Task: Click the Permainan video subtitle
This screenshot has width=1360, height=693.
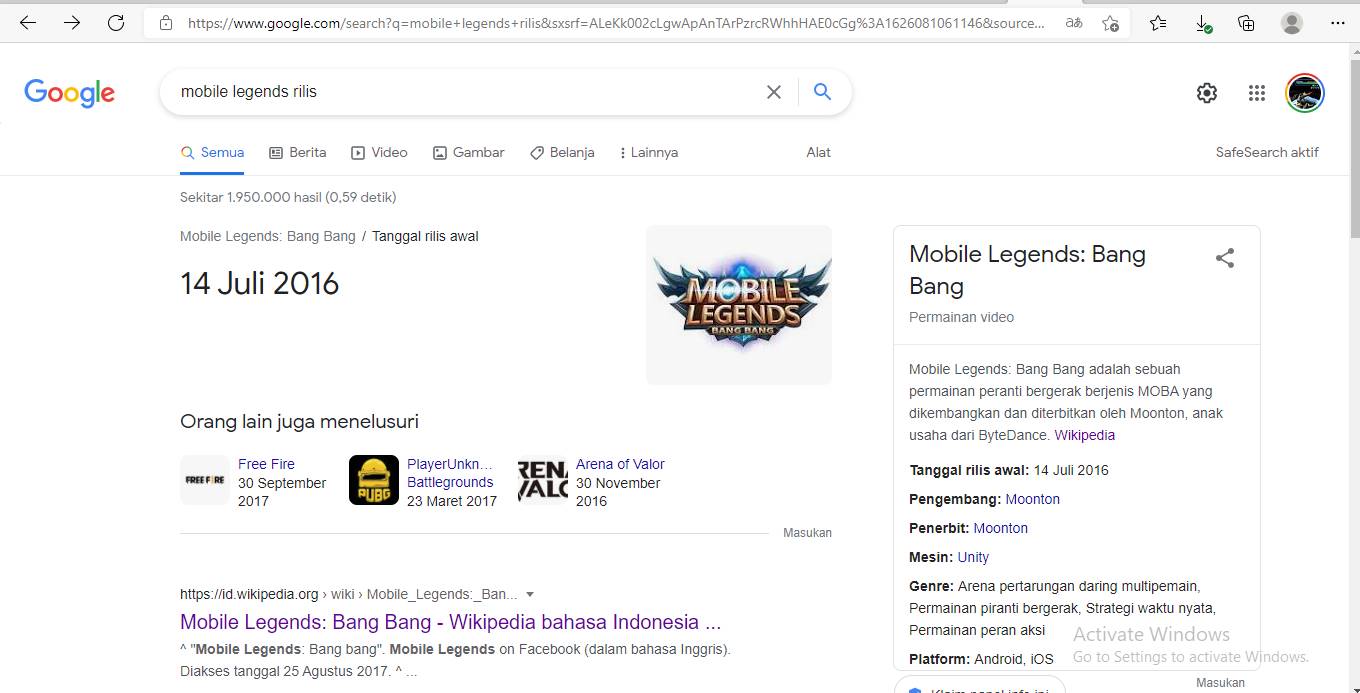Action: [x=961, y=317]
